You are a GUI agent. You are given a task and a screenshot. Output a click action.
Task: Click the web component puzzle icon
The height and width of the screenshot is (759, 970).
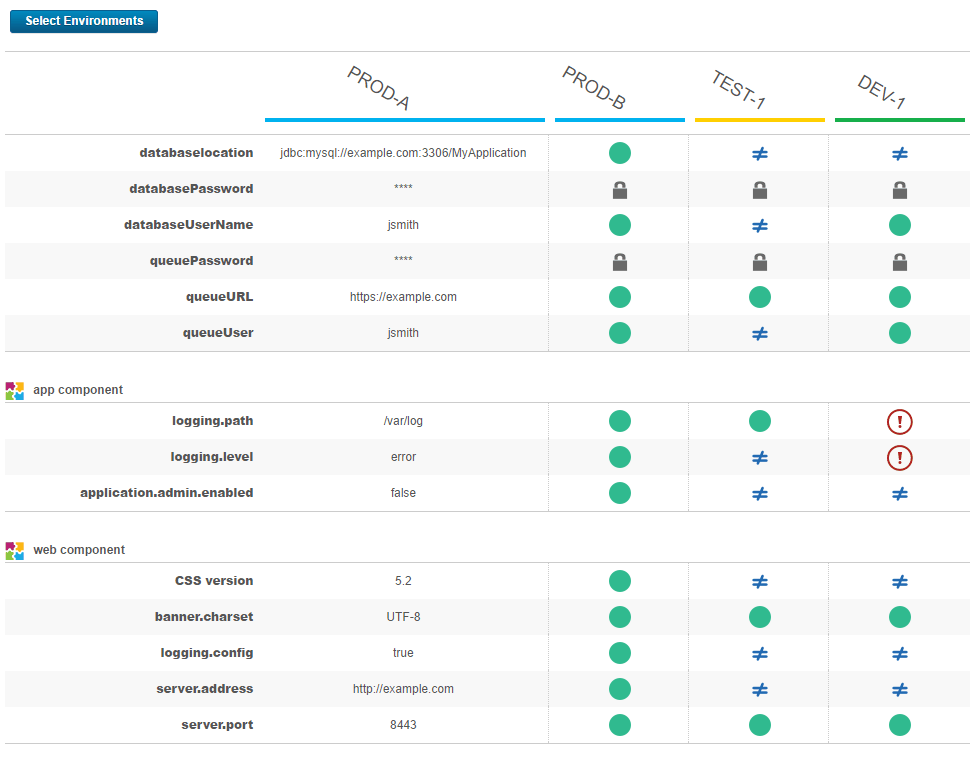tap(14, 549)
